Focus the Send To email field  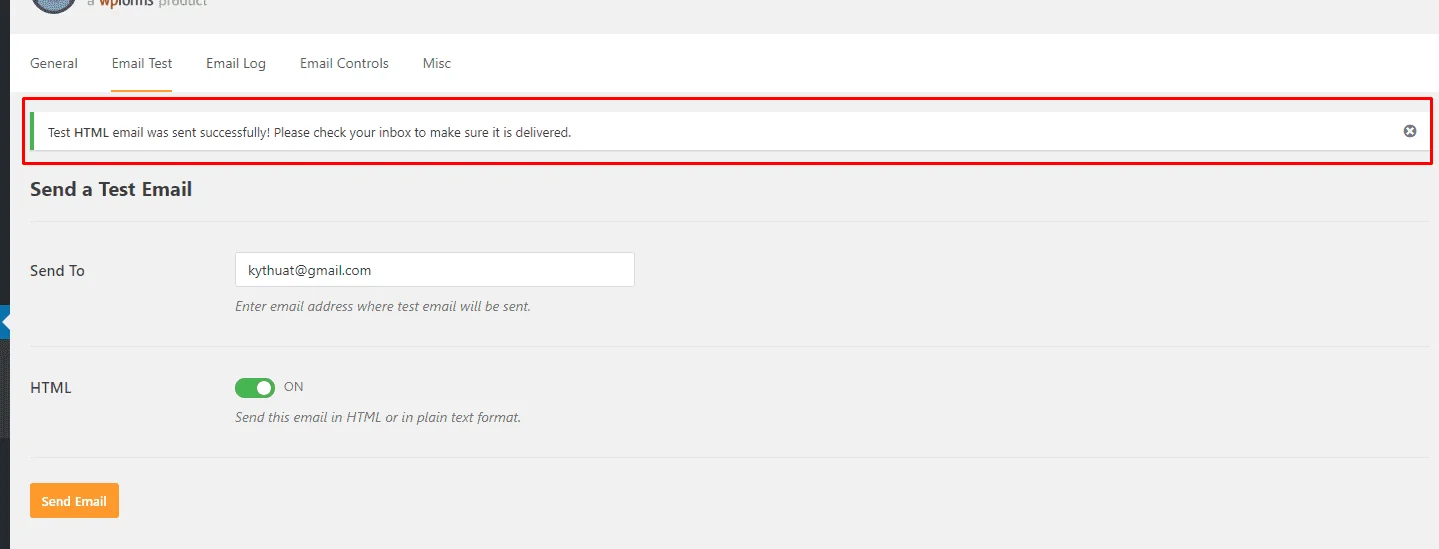(435, 270)
